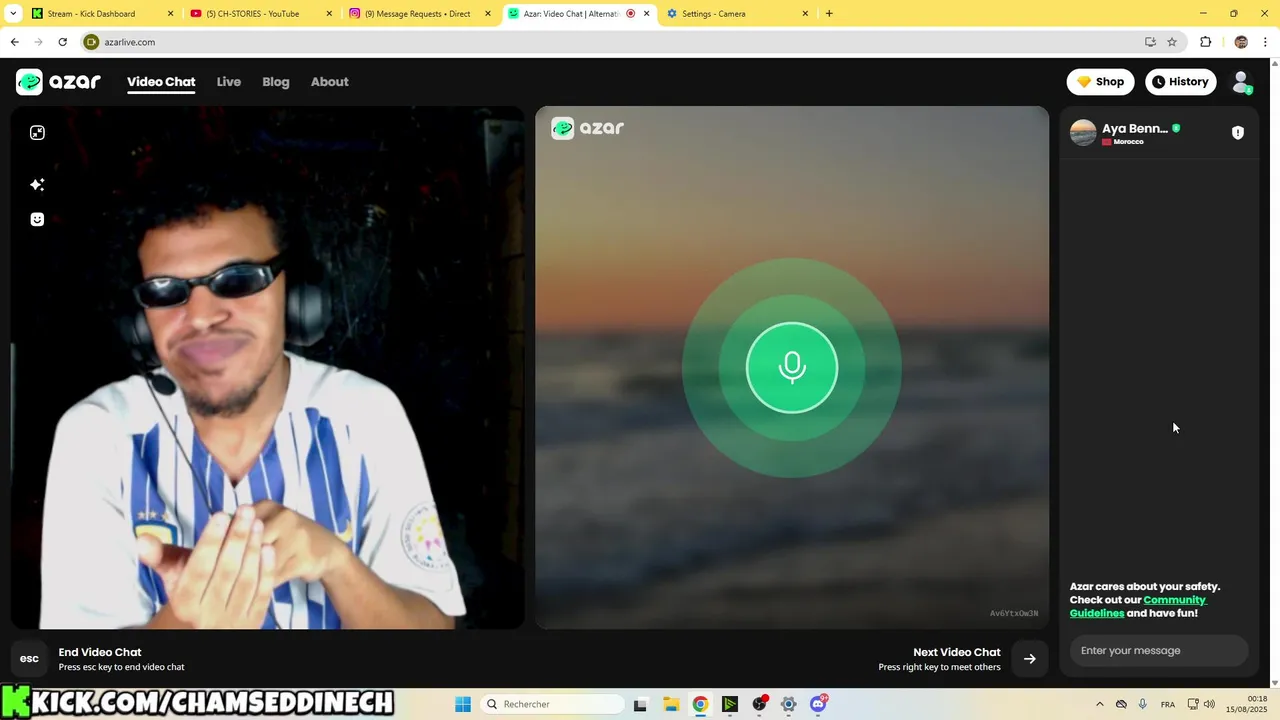
Task: Click the Azar logo in the header
Action: (58, 82)
